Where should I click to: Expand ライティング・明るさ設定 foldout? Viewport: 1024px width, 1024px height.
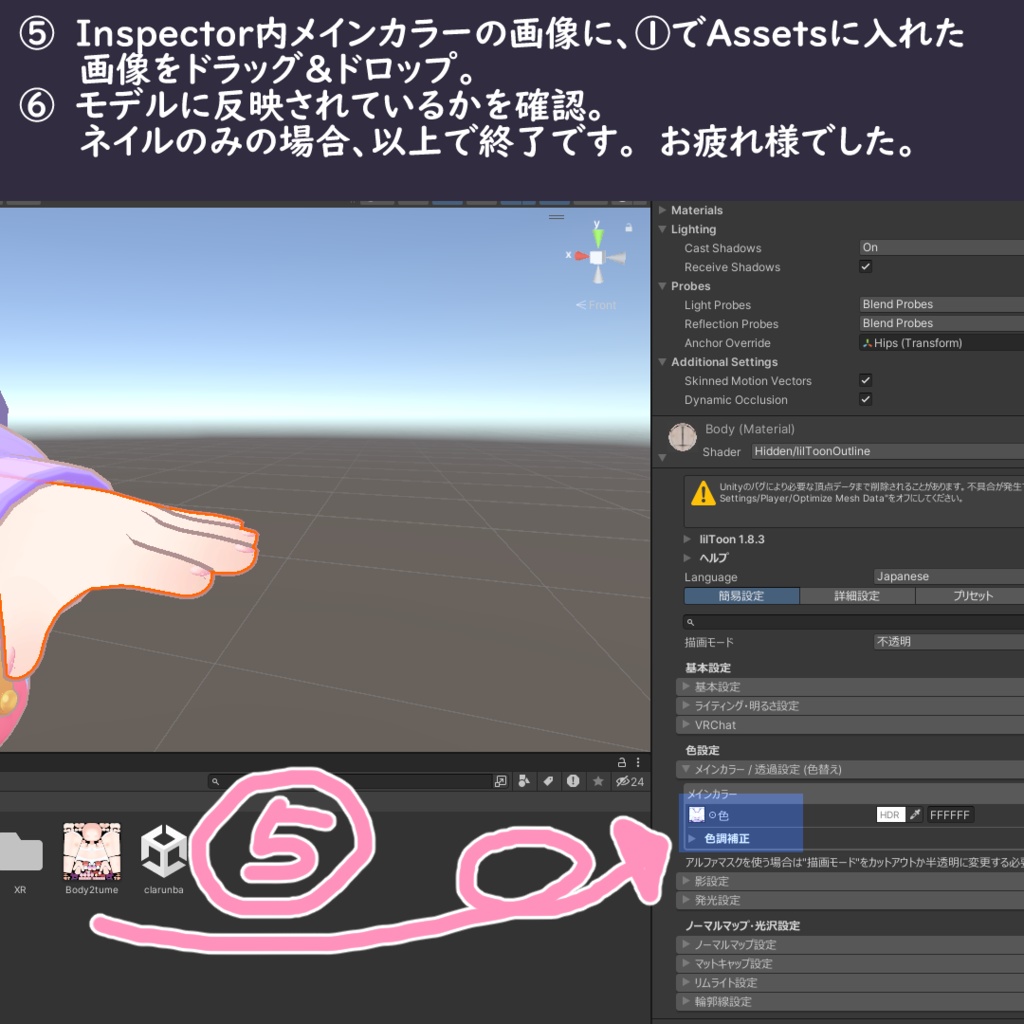click(850, 706)
